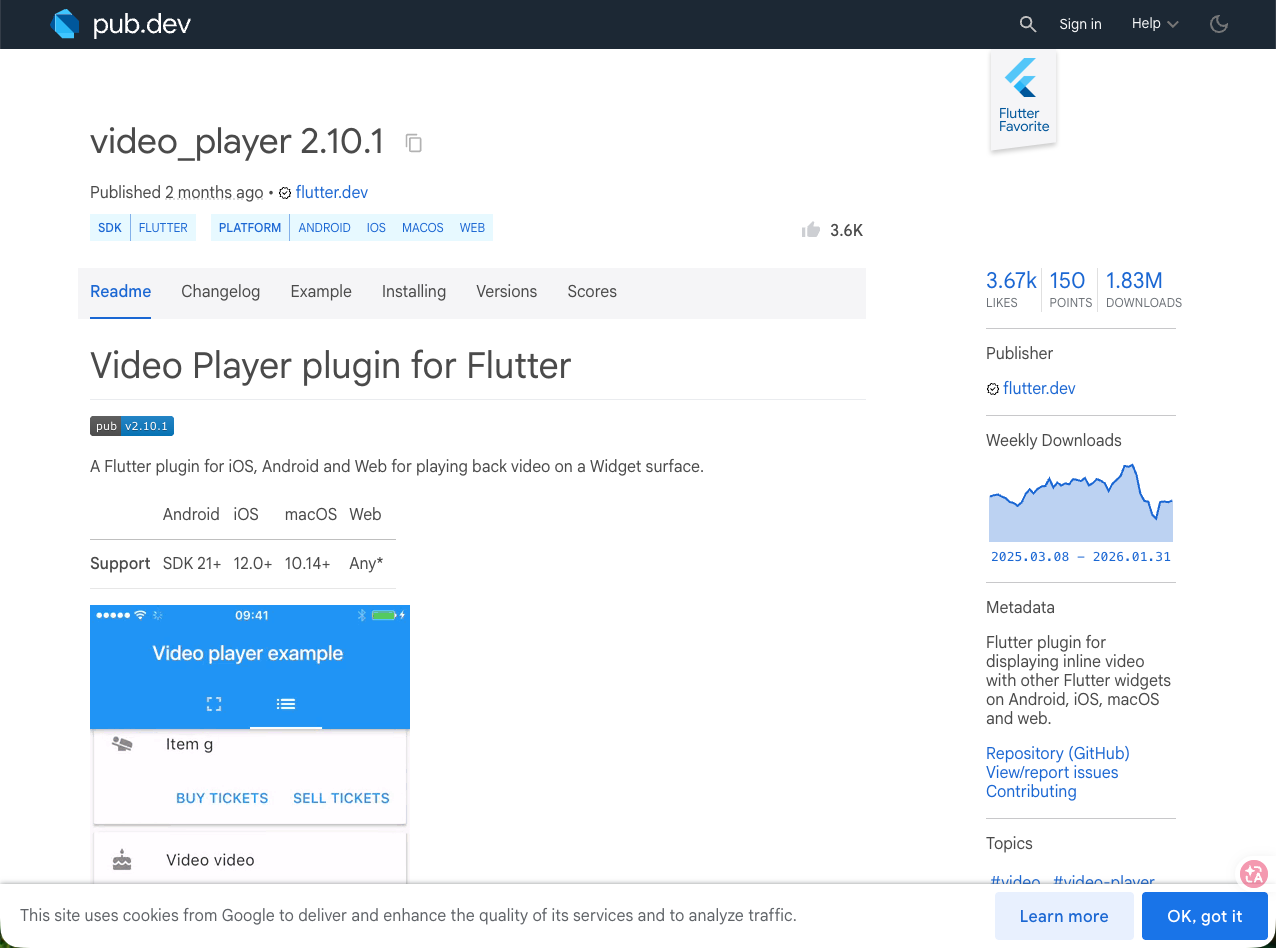Toggle dark mode with the moon icon

(x=1219, y=24)
